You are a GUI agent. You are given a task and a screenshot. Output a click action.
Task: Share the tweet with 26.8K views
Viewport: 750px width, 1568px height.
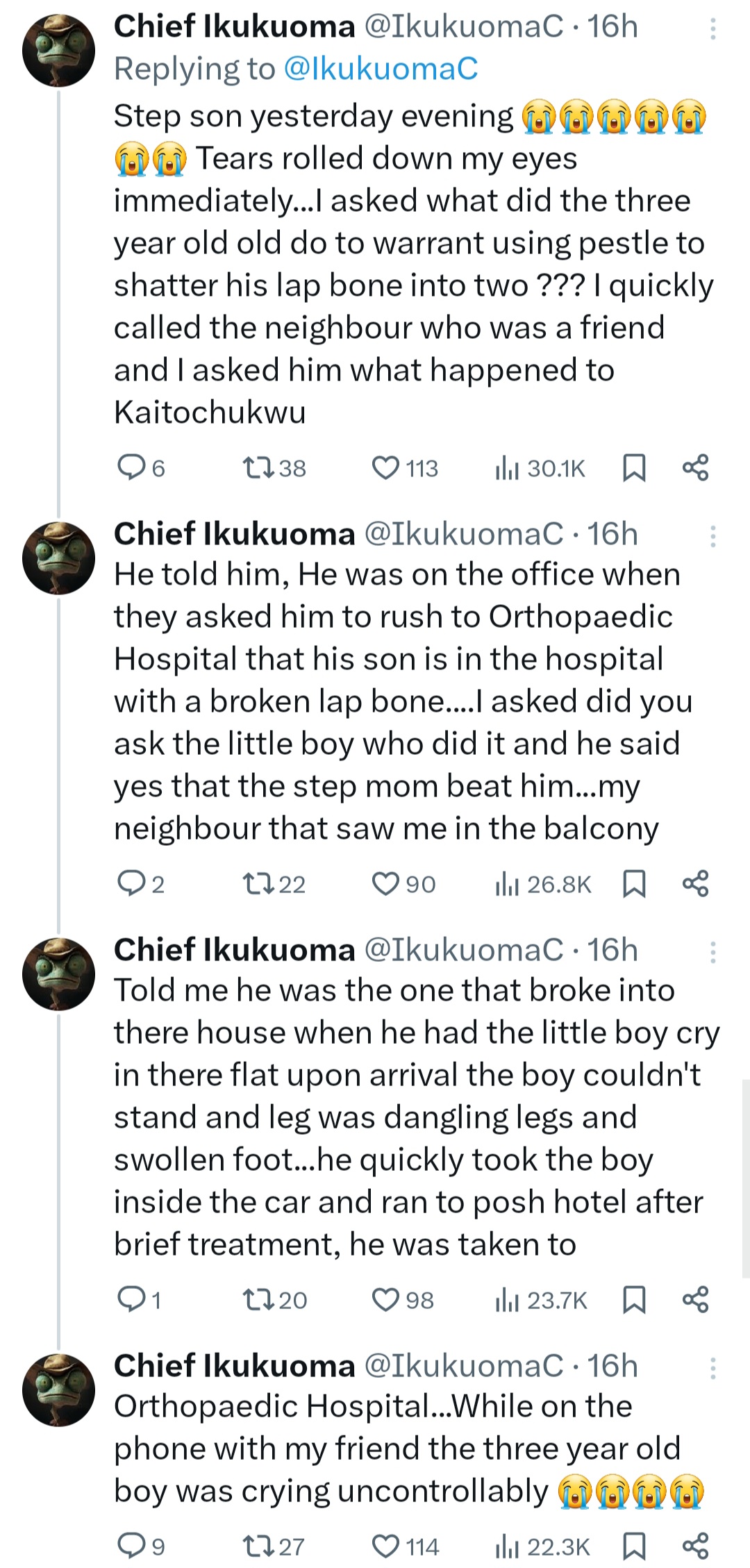point(696,884)
